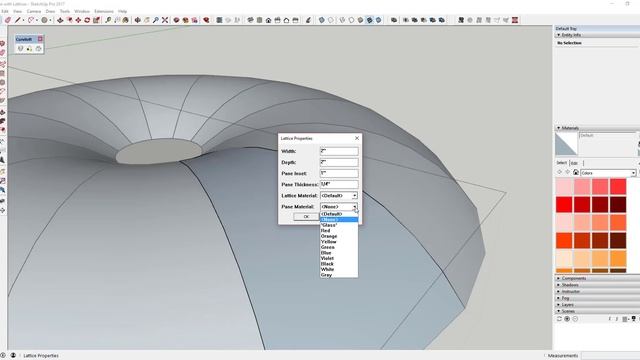
Task: Select the Circle shape tool
Action: click(44, 20)
